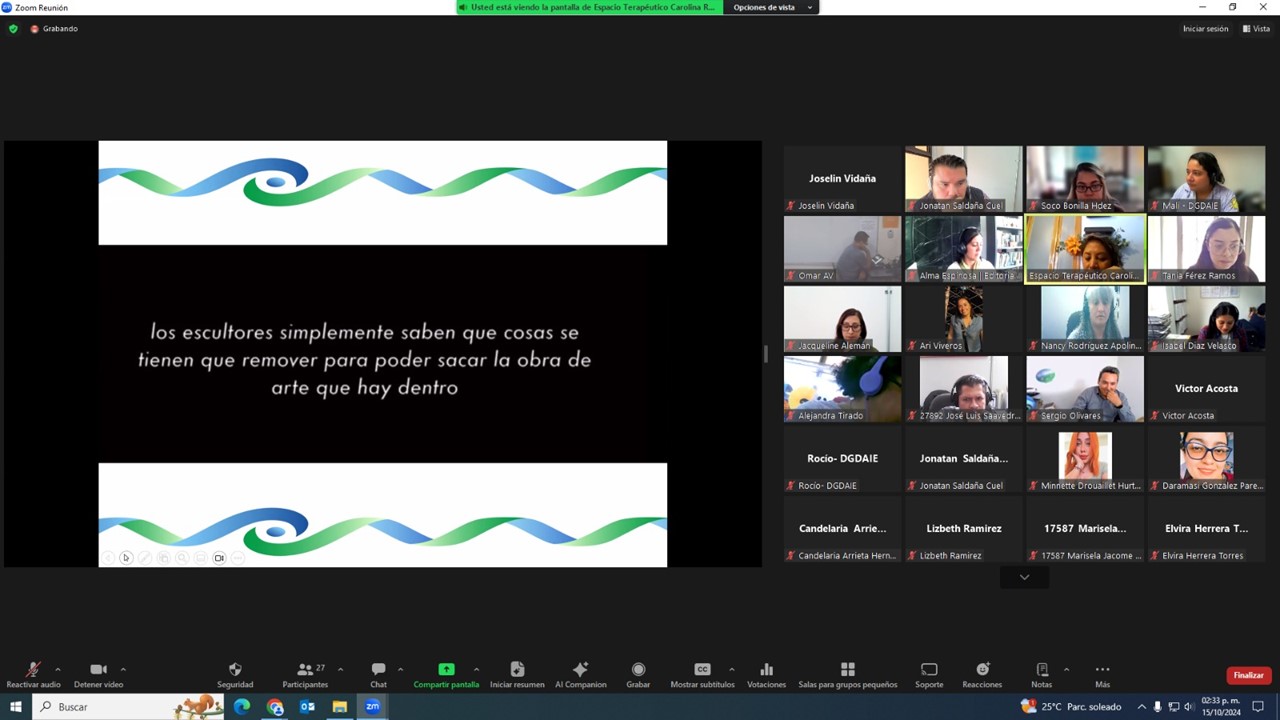This screenshot has width=1280, height=720.
Task: Click the Grabar record icon
Action: tap(638, 670)
